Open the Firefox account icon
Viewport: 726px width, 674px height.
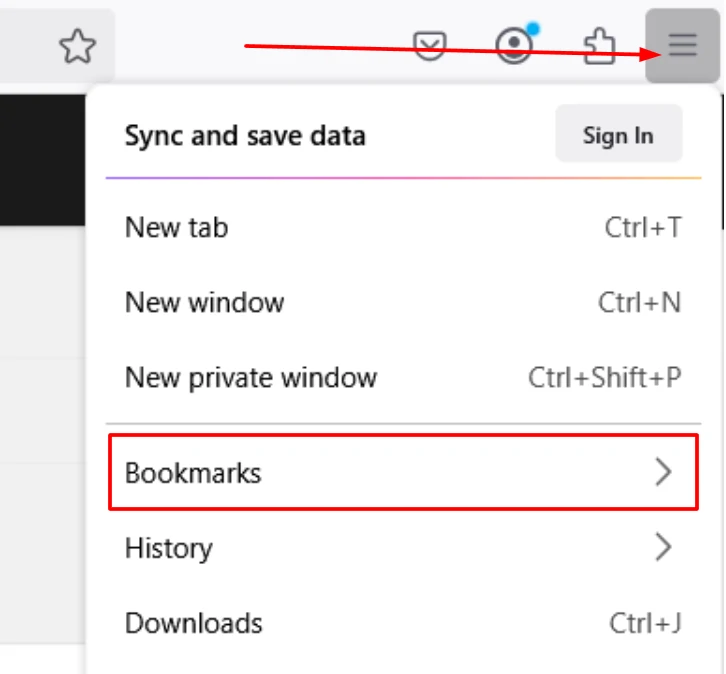click(513, 45)
